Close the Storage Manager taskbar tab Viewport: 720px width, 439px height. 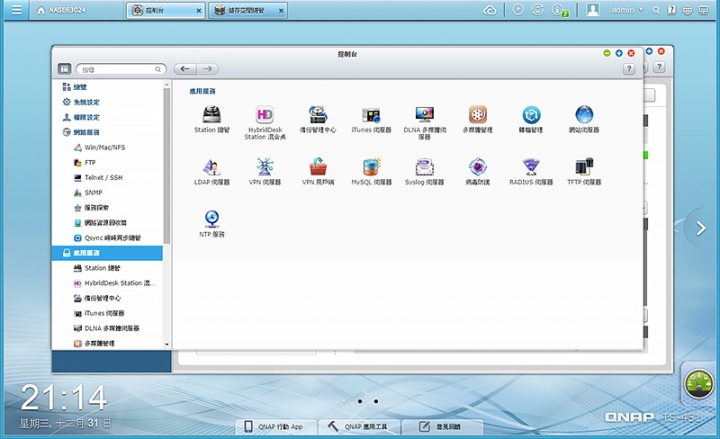tap(281, 11)
